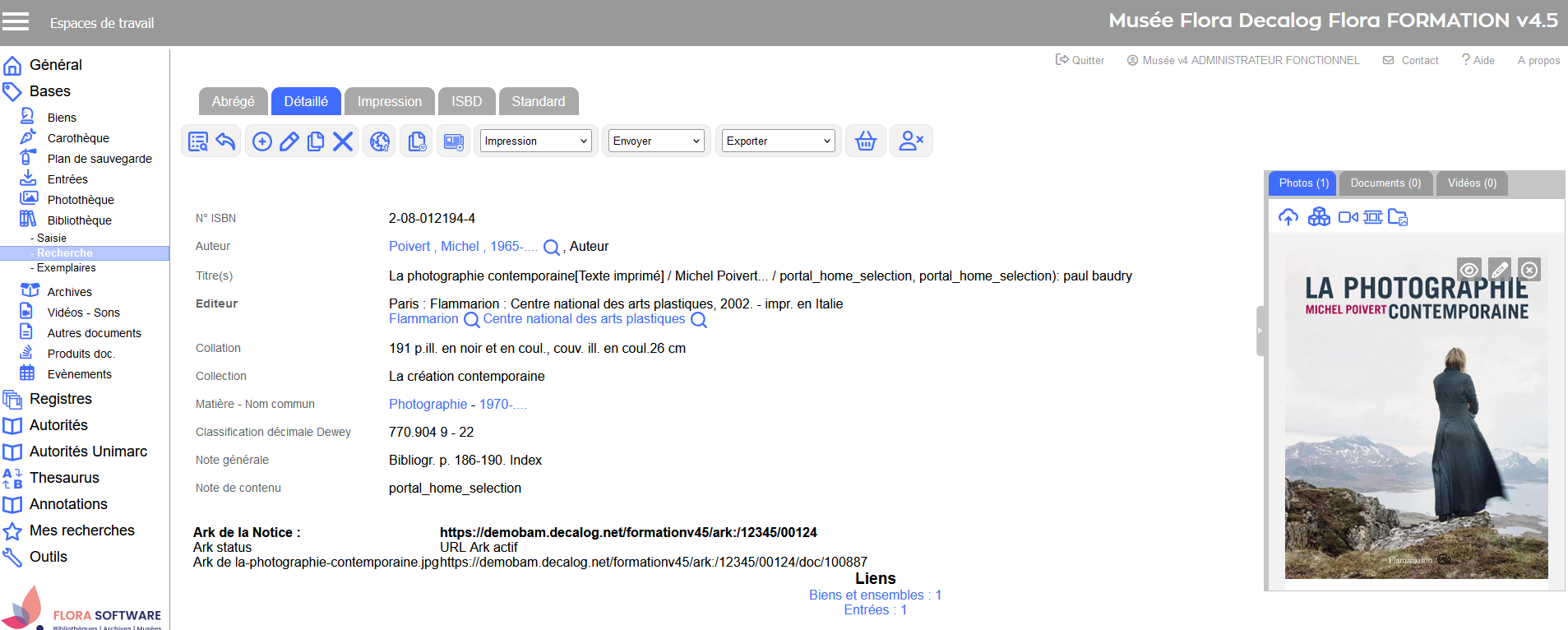Image resolution: width=1568 pixels, height=630 pixels.
Task: Click the globe publish icon
Action: coord(380,141)
